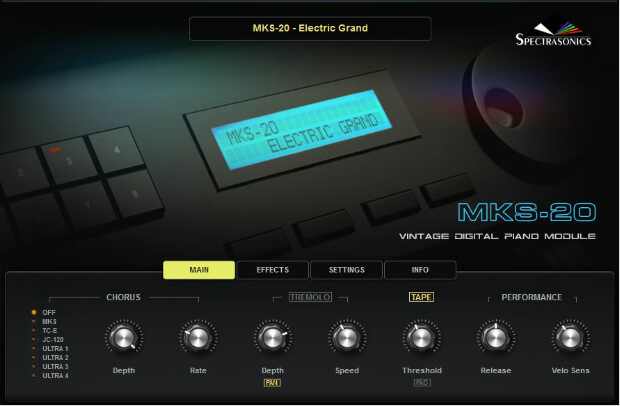Click the Tremolo Speed knob

(347, 339)
